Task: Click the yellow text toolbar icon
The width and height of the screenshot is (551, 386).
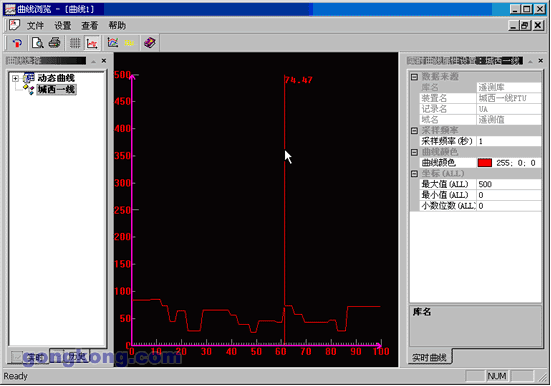Action: tap(129, 43)
